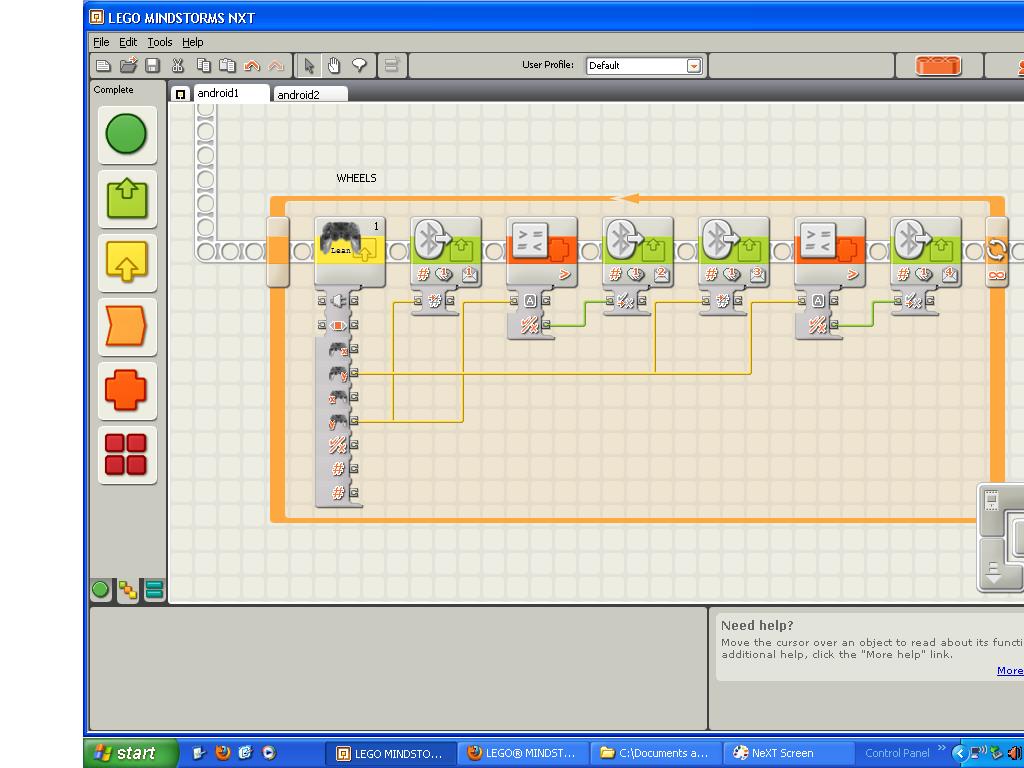Switch to the Custom palette tab
Screen dimensions: 1024x768
[154, 590]
